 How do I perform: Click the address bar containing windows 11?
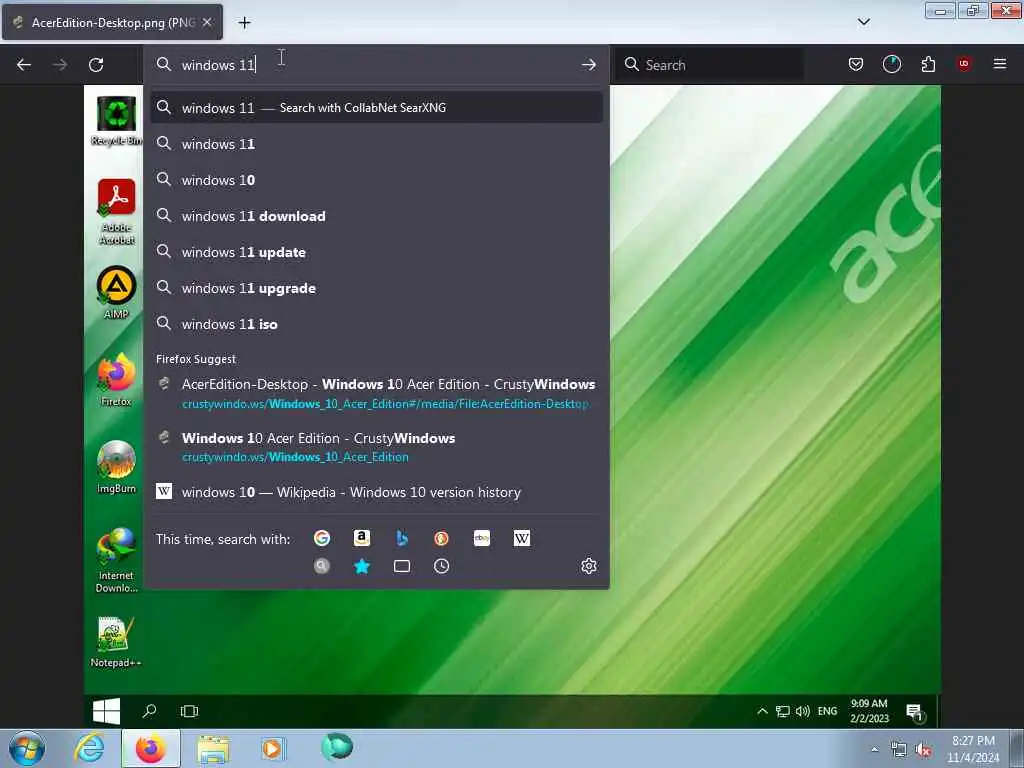376,65
